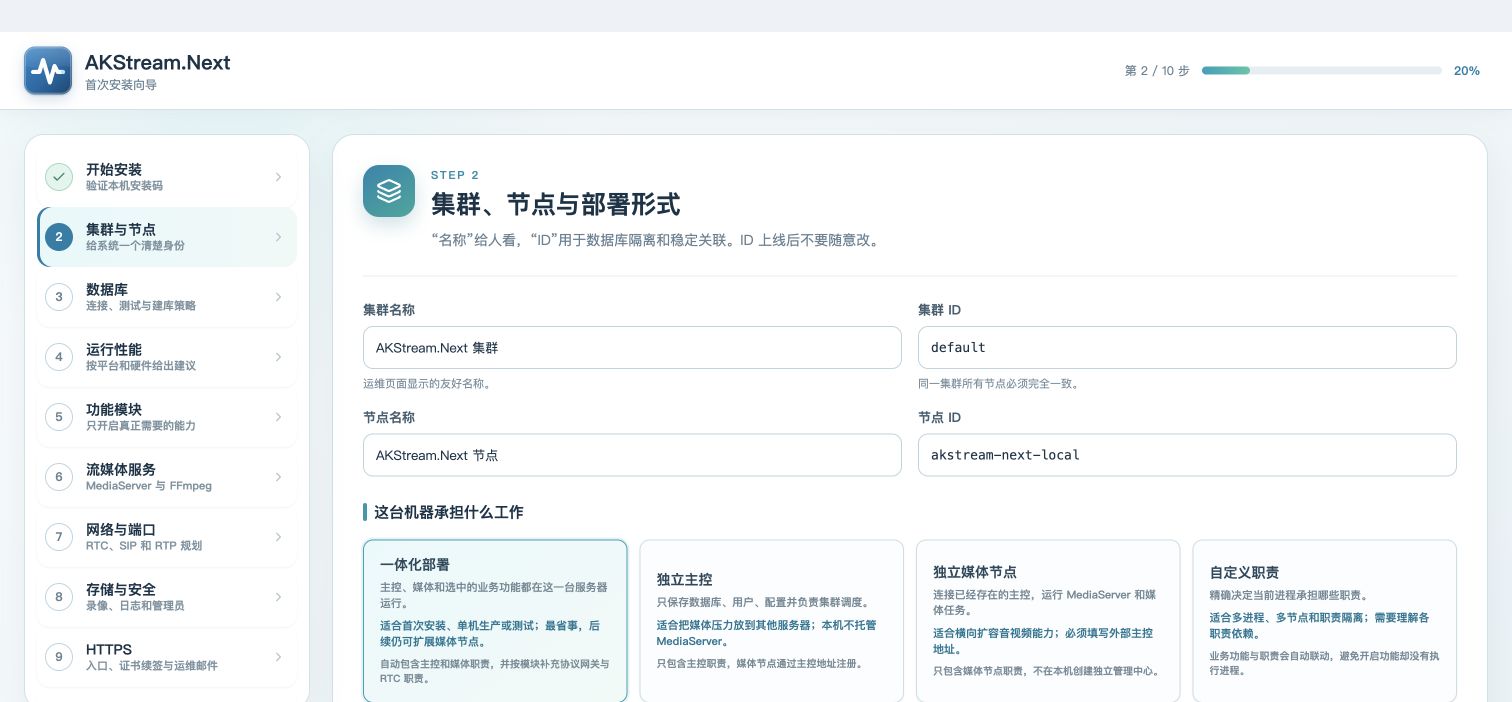Click the number 4 circle for 运行性能
Viewport: 1512px width, 702px height.
(x=59, y=357)
